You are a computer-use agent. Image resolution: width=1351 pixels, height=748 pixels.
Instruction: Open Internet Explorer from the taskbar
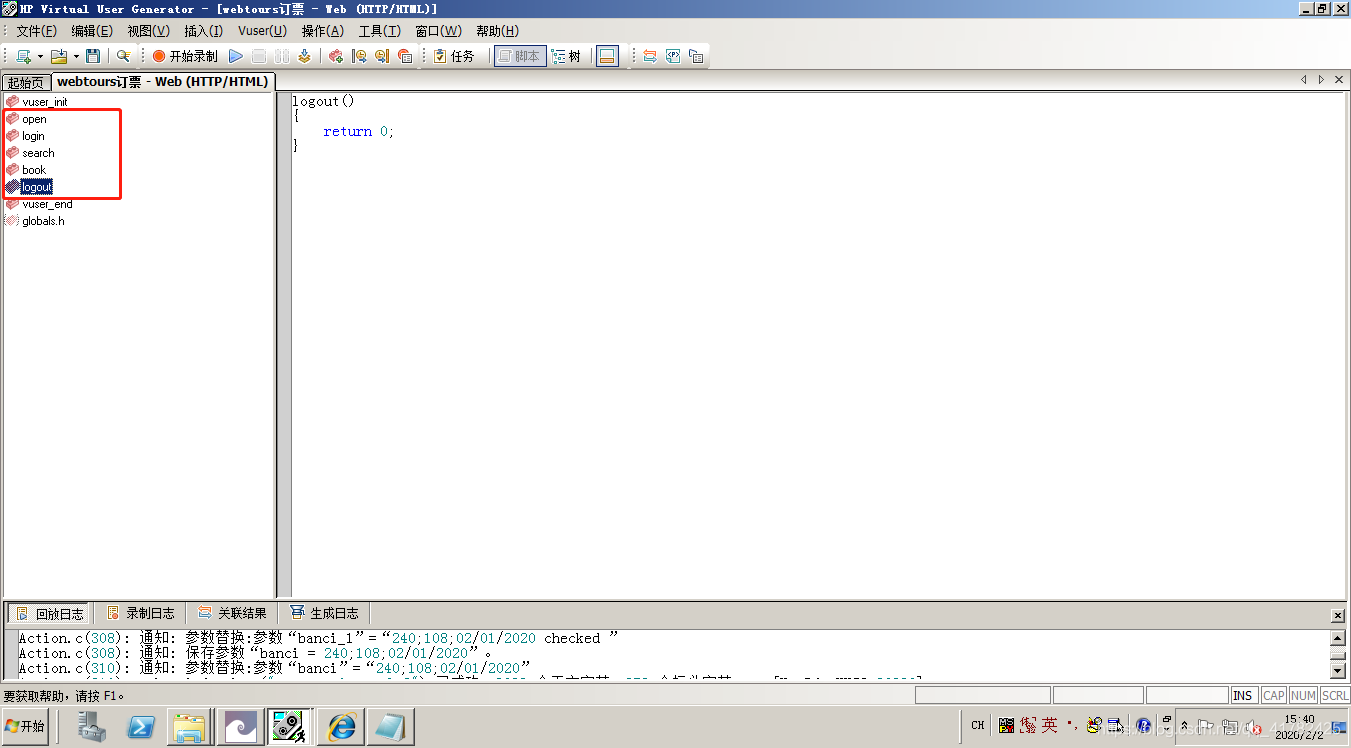(x=342, y=727)
